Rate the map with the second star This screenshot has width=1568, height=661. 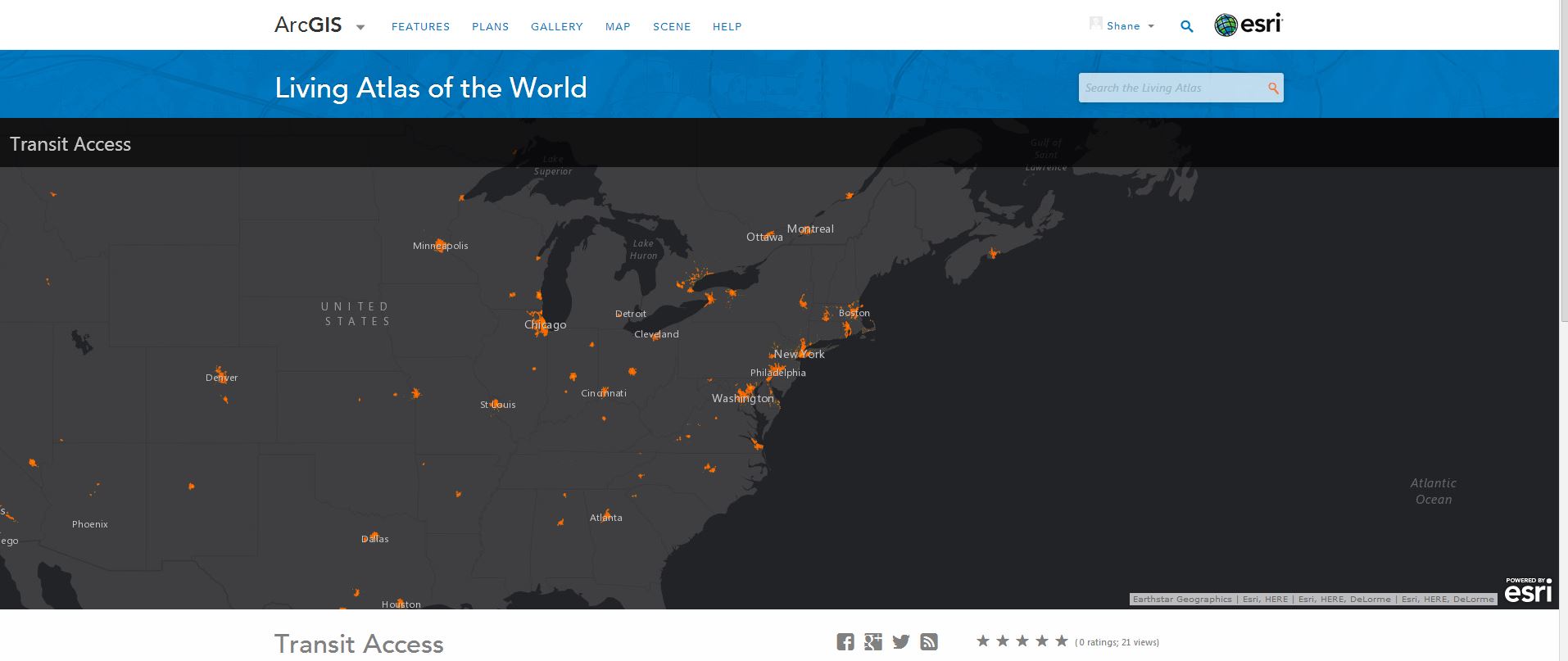coord(1003,641)
